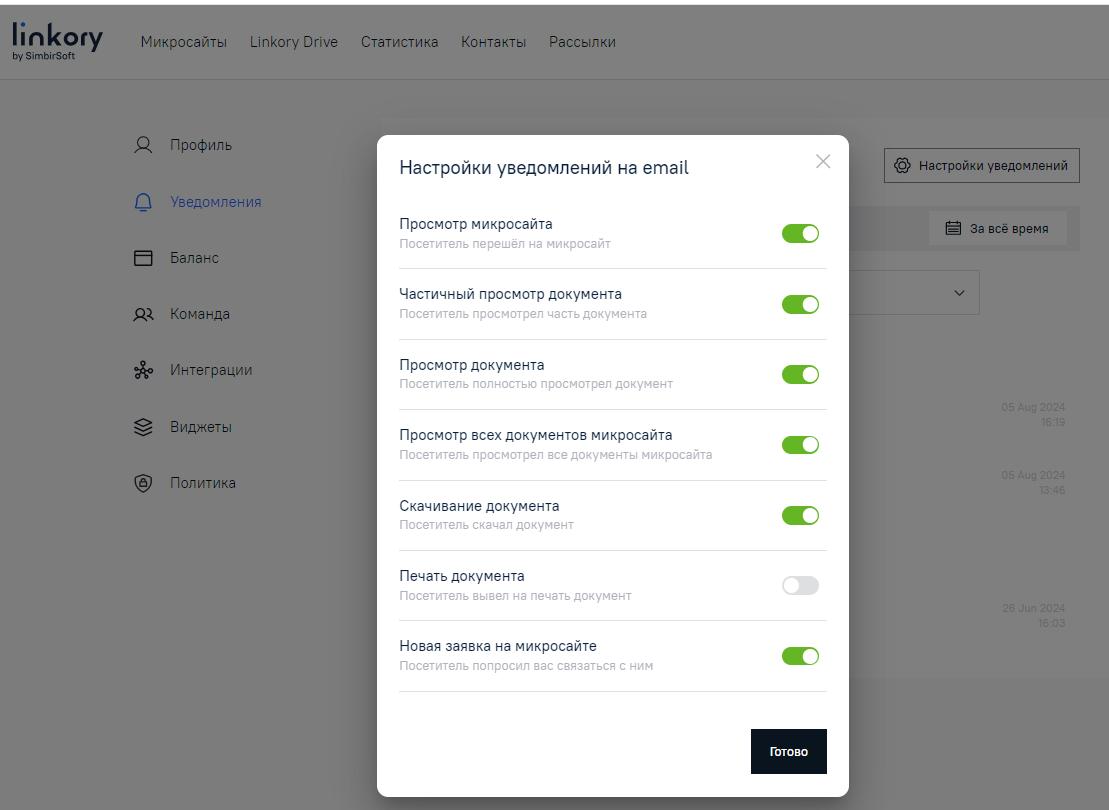Viewport: 1109px width, 810px height.
Task: Enable the Печать документа toggle
Action: [800, 586]
